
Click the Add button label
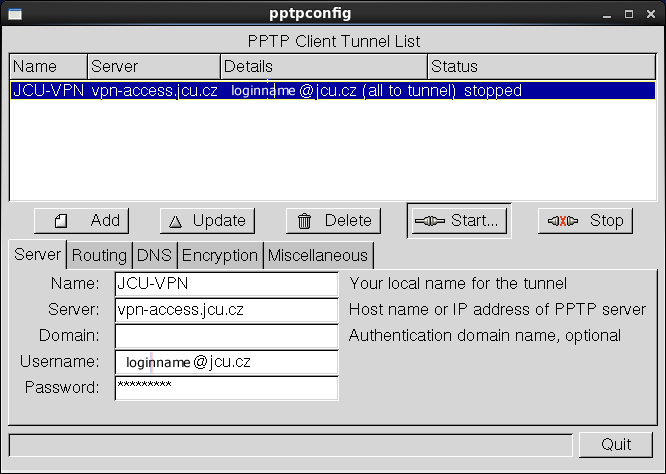click(x=105, y=221)
